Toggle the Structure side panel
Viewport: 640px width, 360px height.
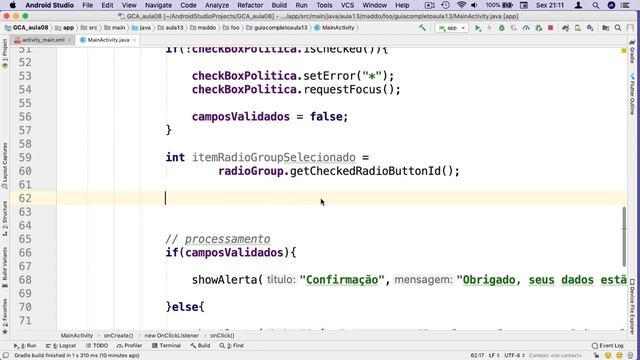[x=5, y=218]
